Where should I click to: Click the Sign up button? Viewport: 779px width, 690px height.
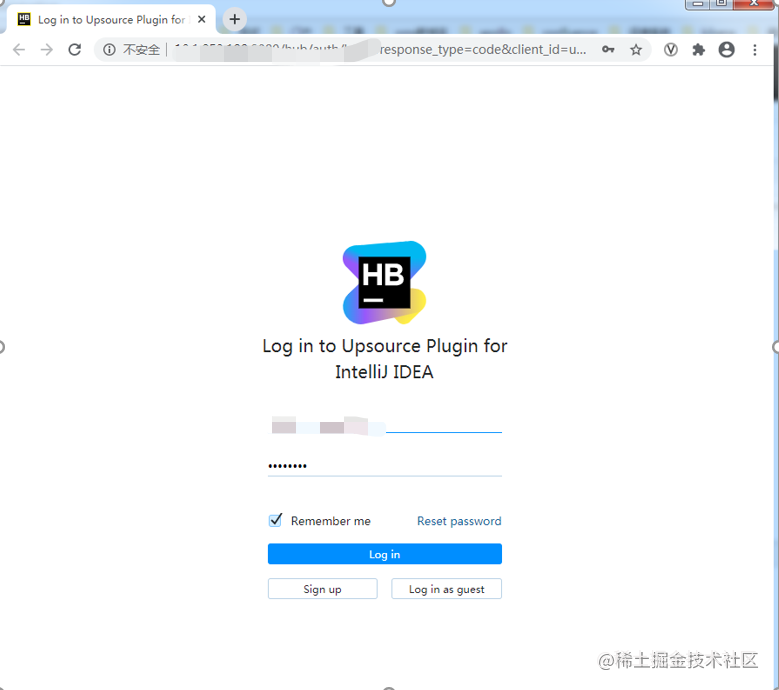[x=322, y=589]
